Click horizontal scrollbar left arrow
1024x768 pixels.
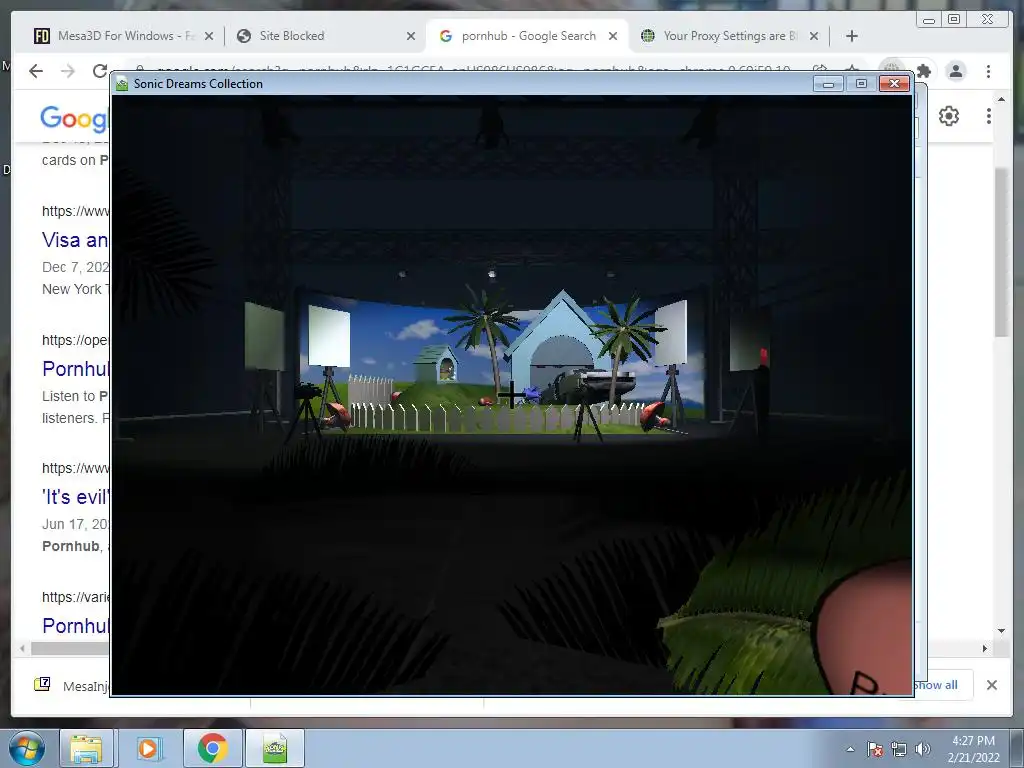coord(23,648)
